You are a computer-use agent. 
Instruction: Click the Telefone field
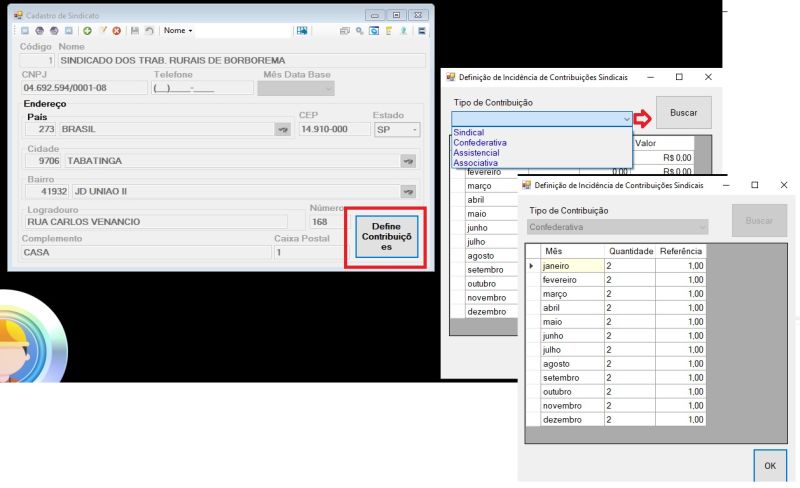(202, 88)
